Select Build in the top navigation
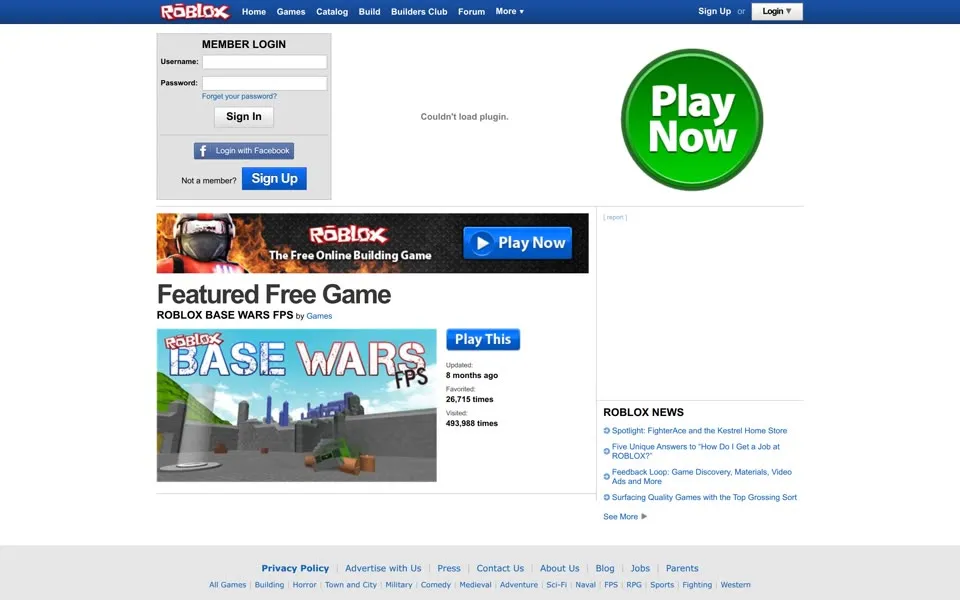This screenshot has height=600, width=960. coord(369,12)
